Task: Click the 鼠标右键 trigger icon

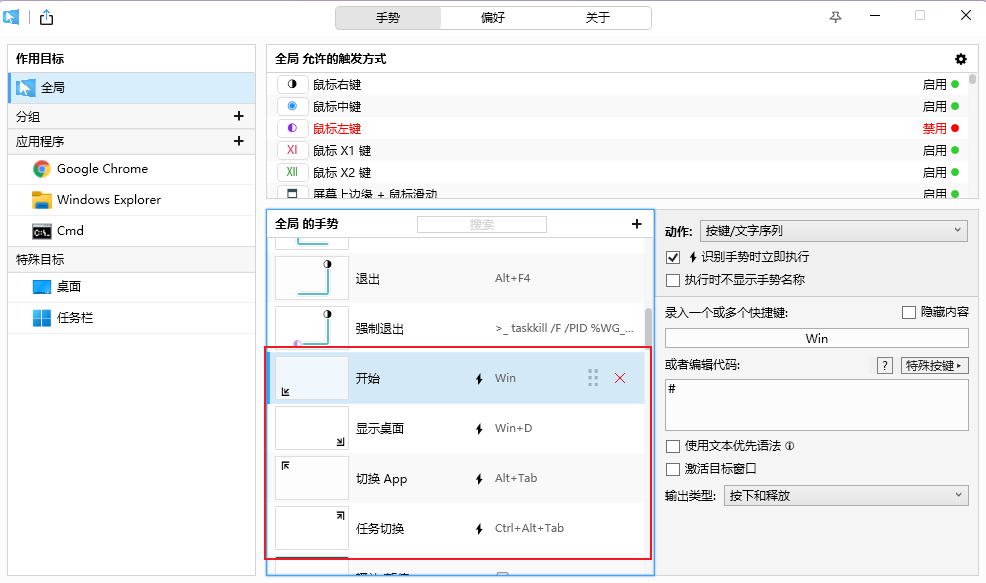Action: pyautogui.click(x=292, y=84)
